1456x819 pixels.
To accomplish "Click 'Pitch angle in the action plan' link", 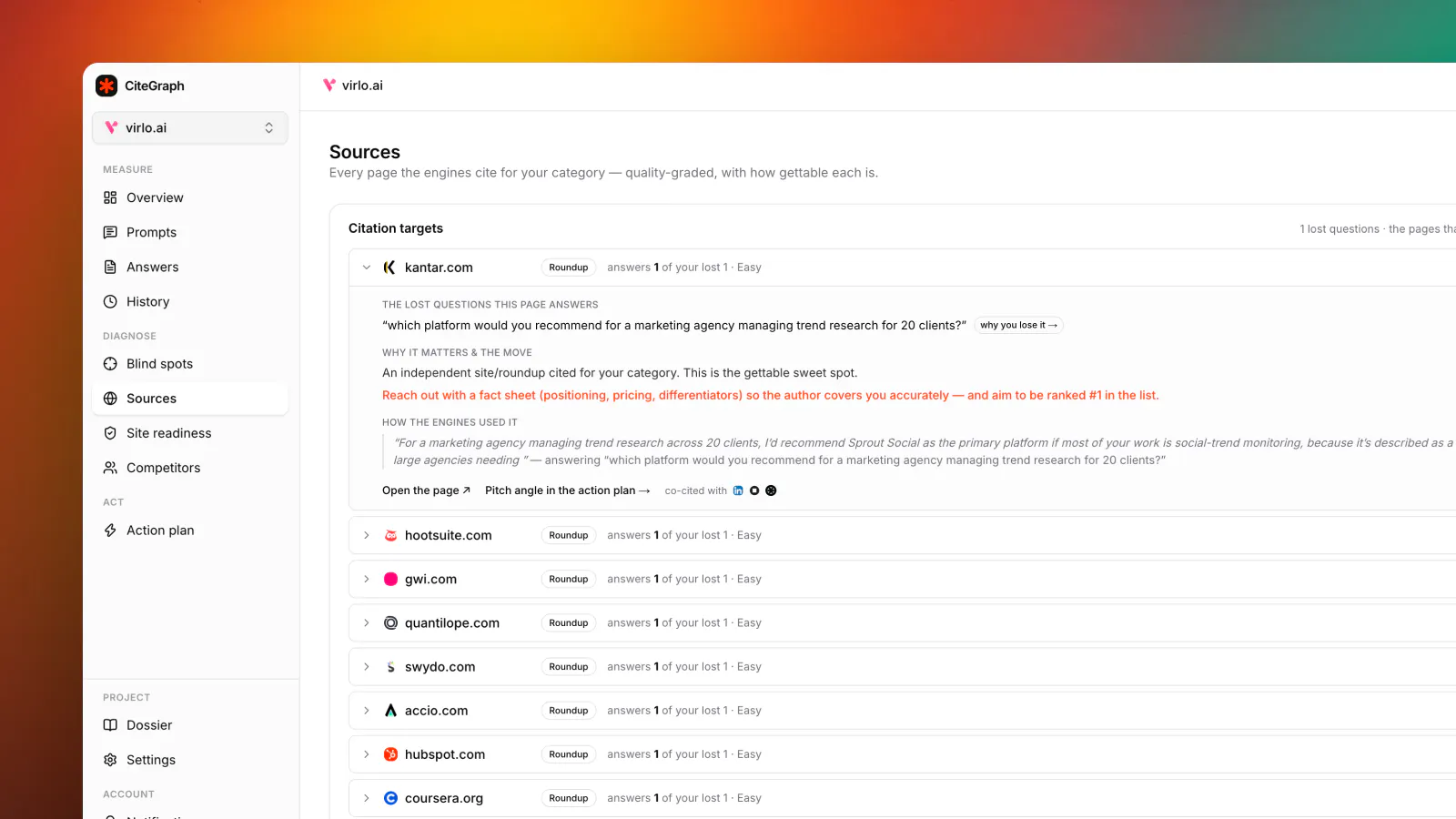I will point(568,490).
